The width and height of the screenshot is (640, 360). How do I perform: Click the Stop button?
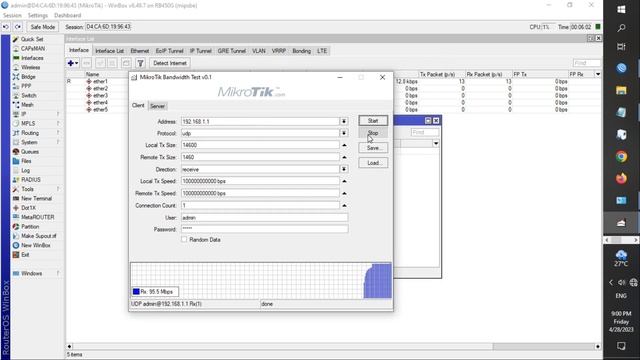[373, 133]
